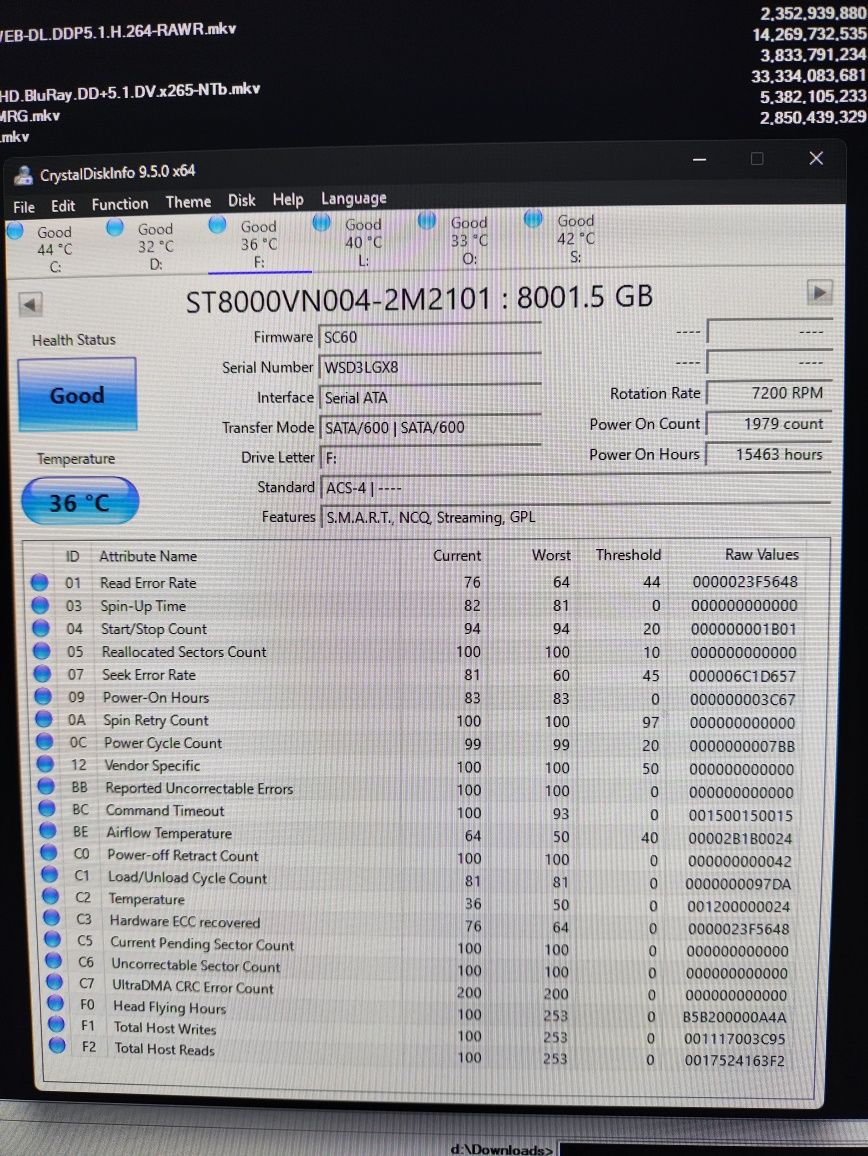
Task: Click status circle for Power-off Retract Count
Action: point(49,852)
